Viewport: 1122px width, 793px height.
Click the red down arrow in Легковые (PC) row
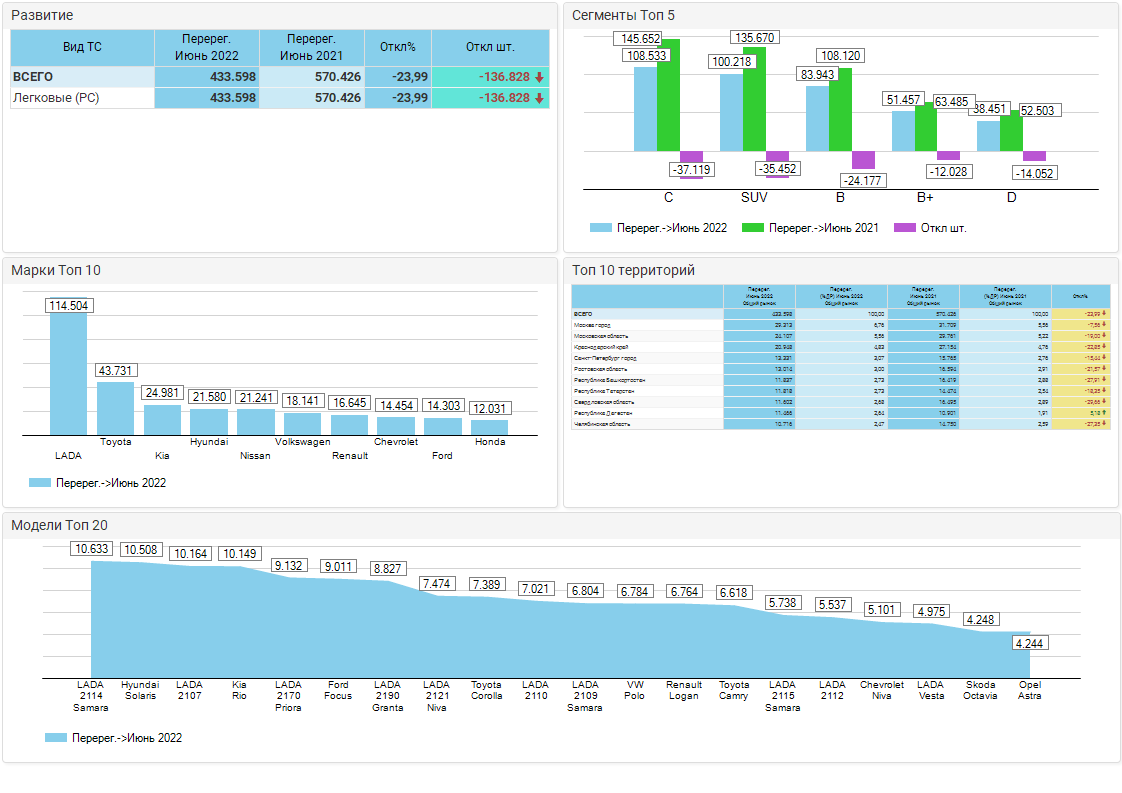click(x=540, y=98)
